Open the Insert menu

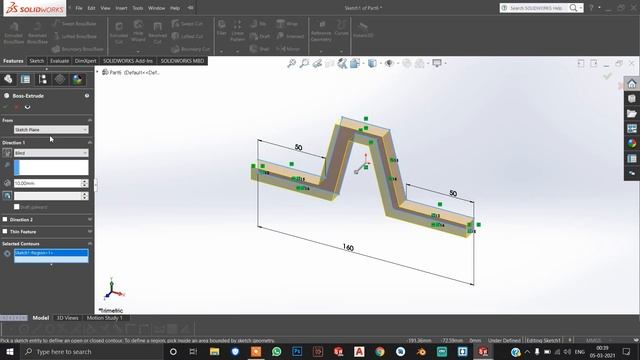click(x=121, y=8)
